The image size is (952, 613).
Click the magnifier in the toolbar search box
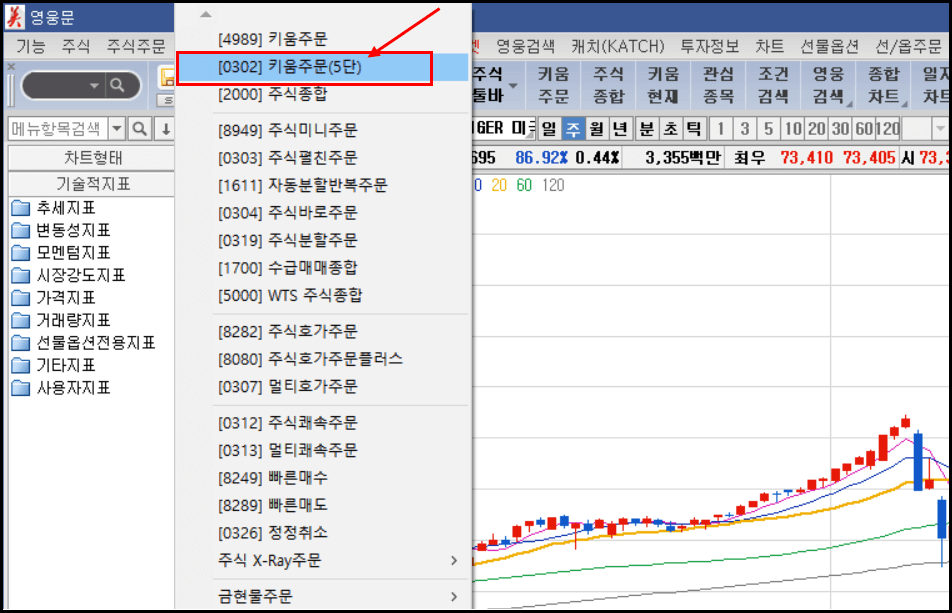click(x=117, y=86)
